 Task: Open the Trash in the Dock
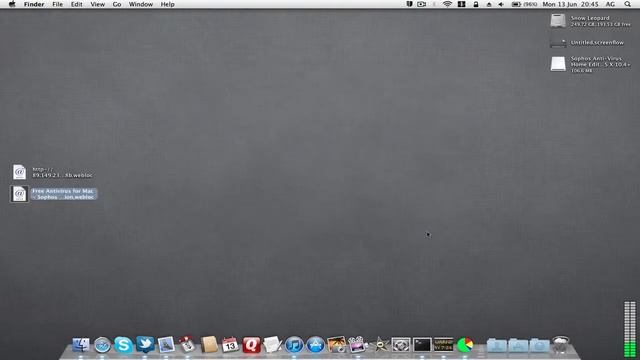pyautogui.click(x=560, y=345)
